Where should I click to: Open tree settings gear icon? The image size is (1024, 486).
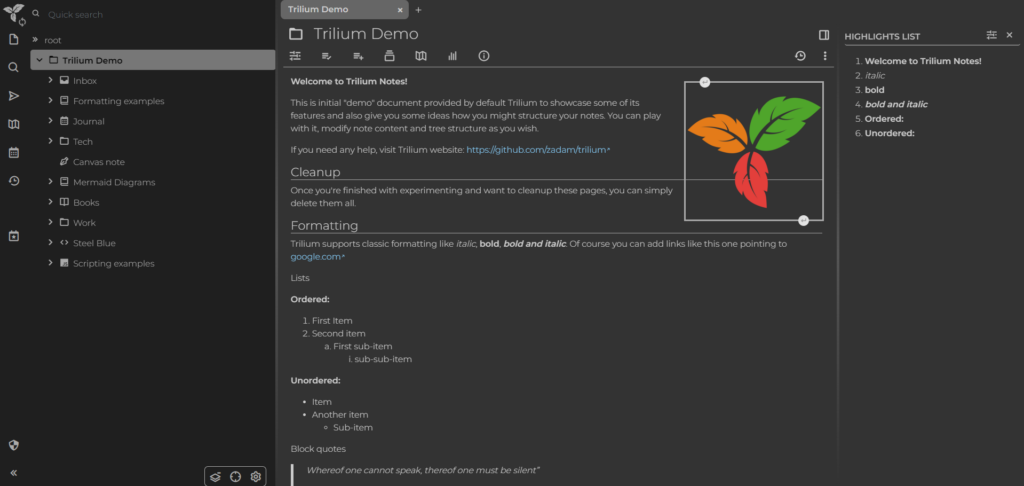256,477
